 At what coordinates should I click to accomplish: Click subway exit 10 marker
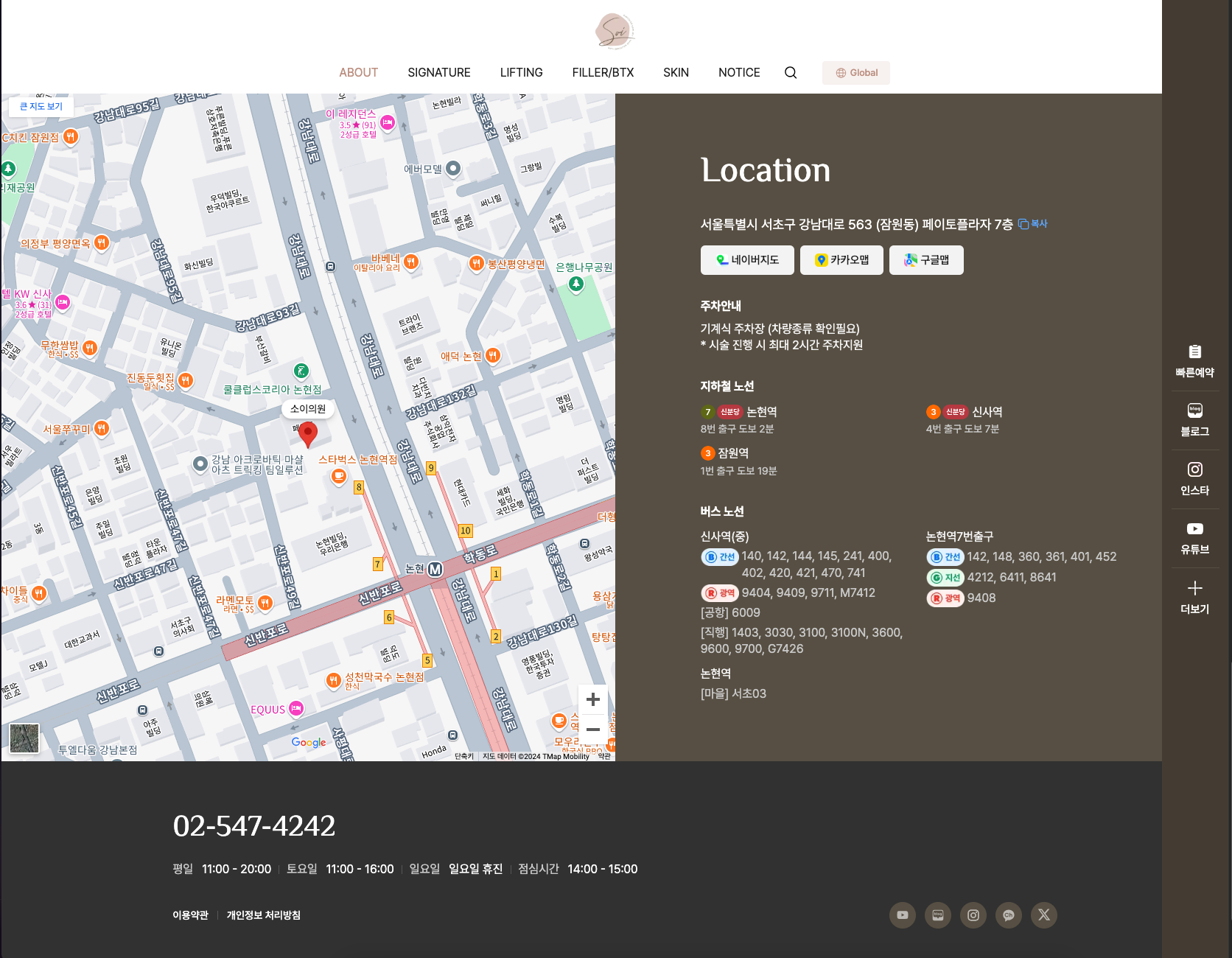465,531
